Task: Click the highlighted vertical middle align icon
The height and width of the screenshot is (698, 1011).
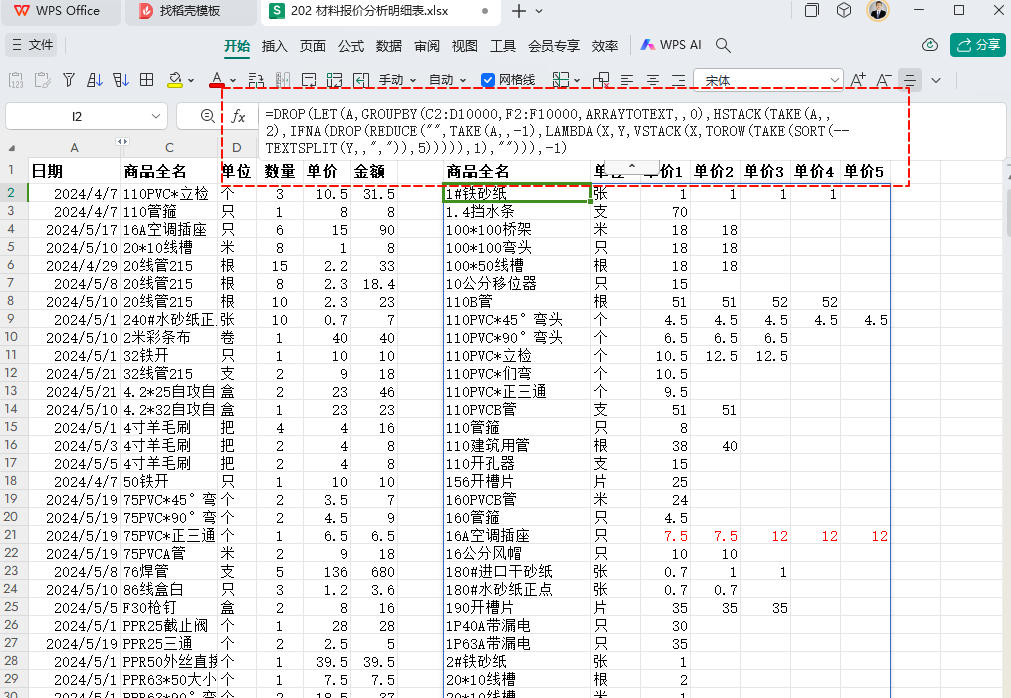Action: pos(910,80)
